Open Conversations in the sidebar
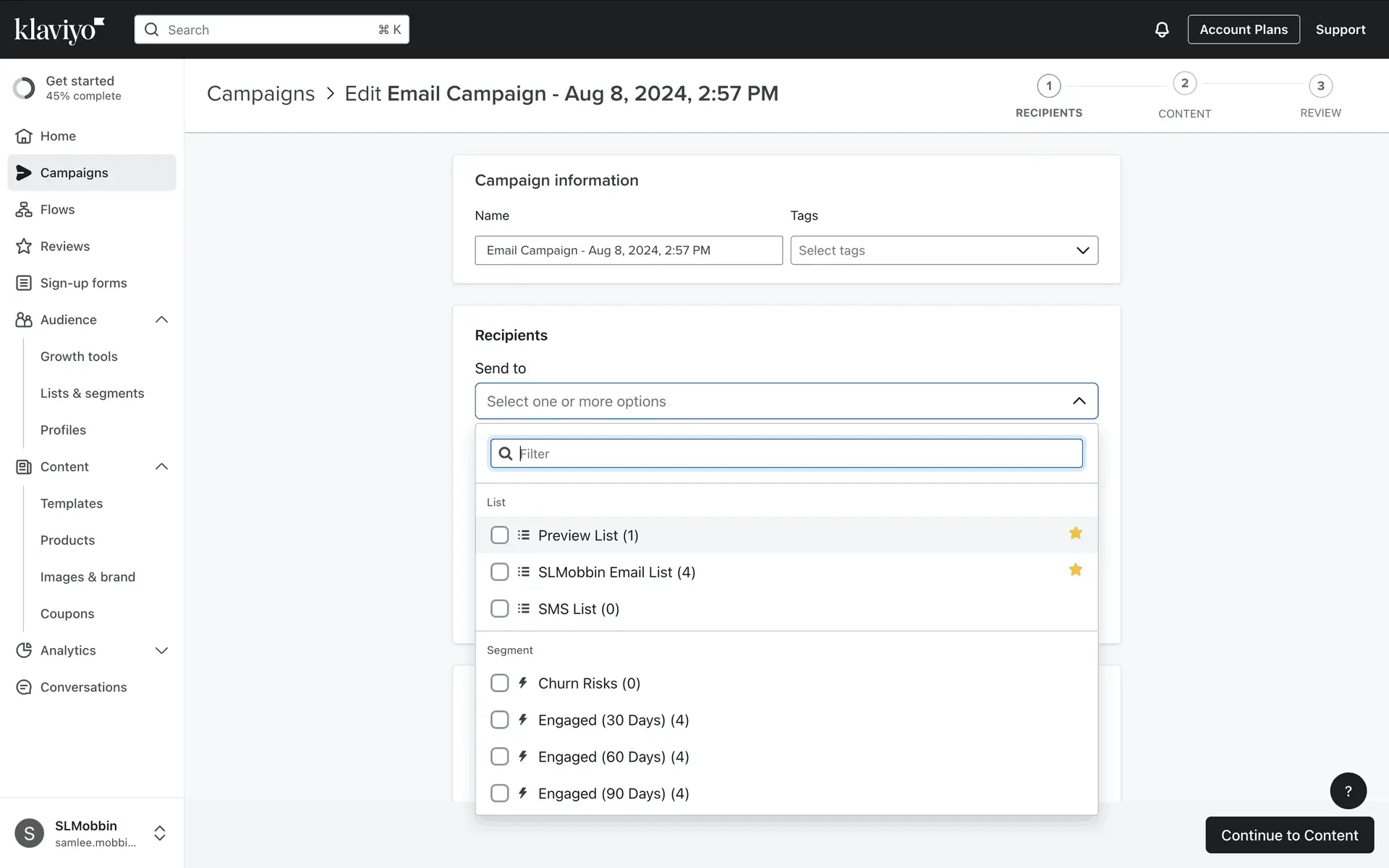Screen dimensions: 1389x868 coord(83,687)
